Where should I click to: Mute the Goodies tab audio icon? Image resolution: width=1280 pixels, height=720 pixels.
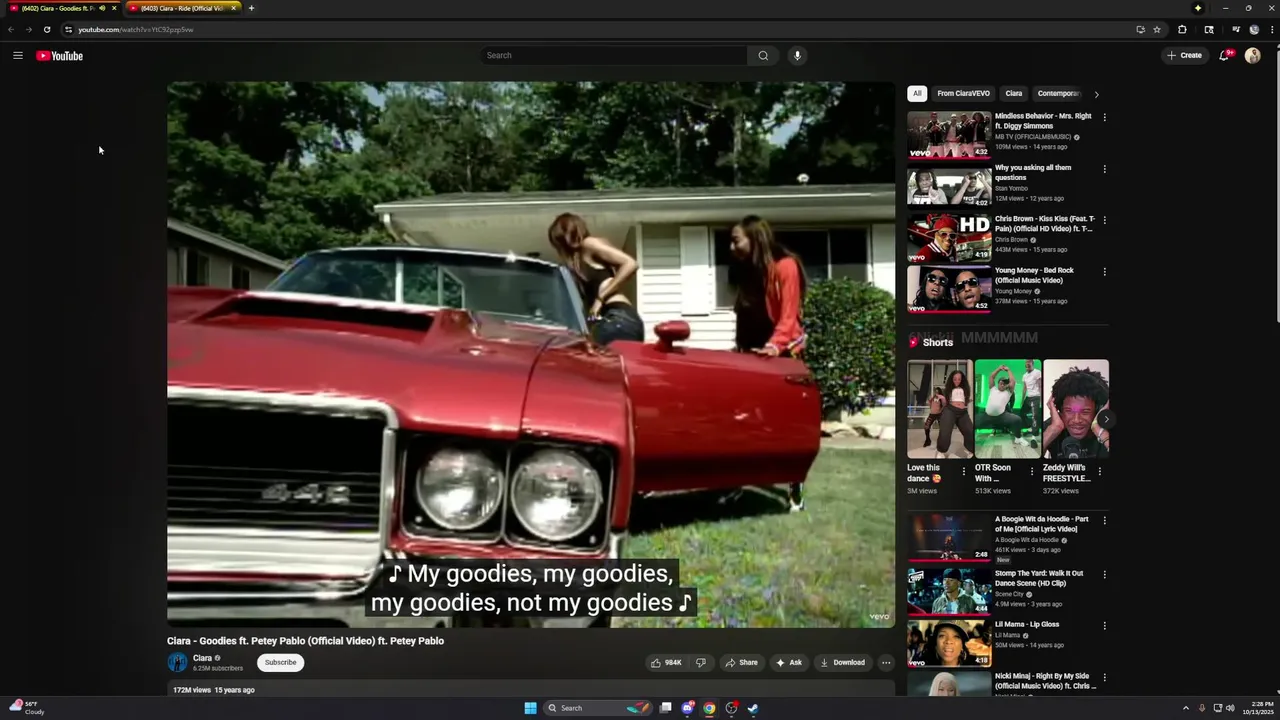[102, 8]
